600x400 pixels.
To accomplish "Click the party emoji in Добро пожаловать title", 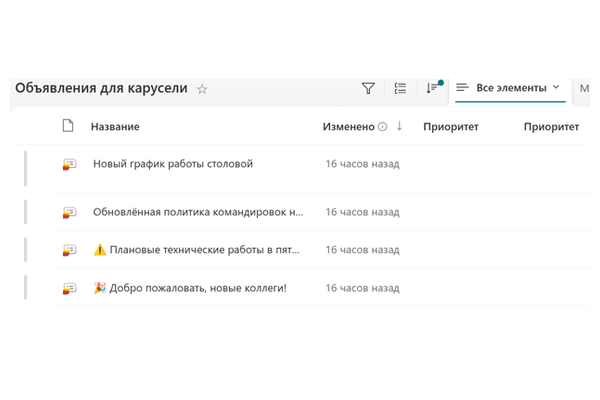I will point(100,287).
